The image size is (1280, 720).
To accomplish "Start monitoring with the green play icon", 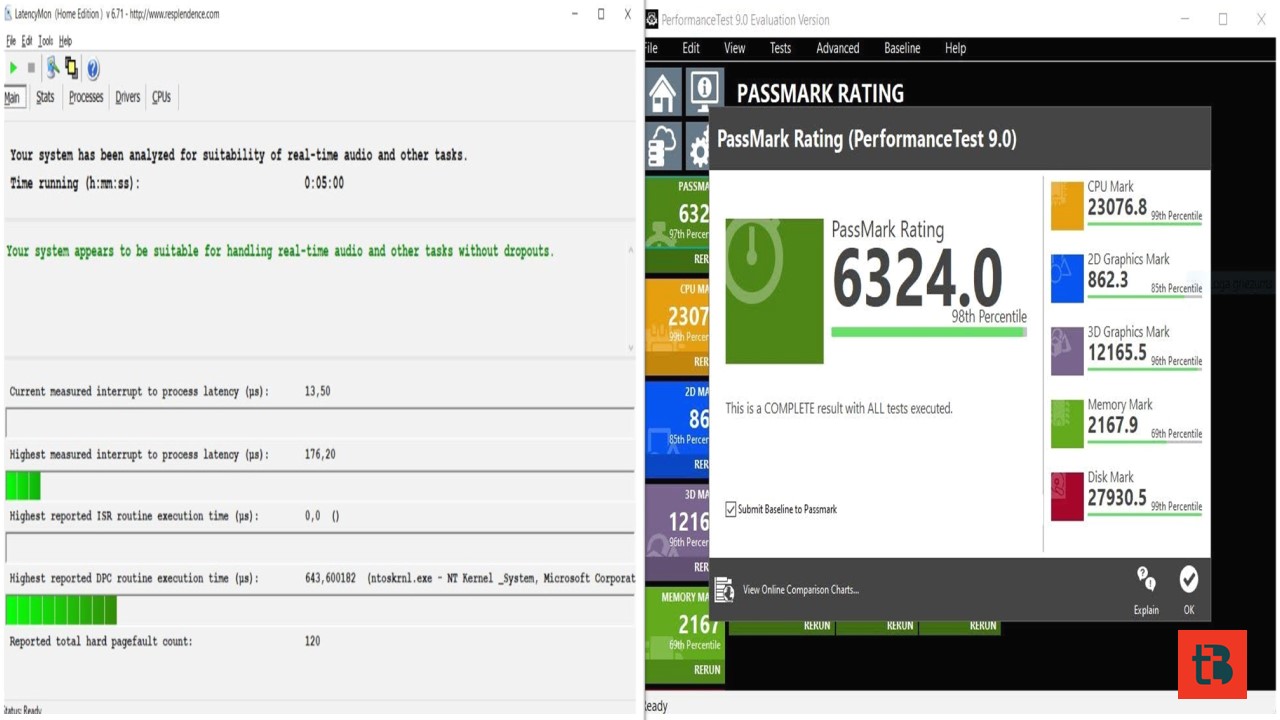I will click(13, 68).
